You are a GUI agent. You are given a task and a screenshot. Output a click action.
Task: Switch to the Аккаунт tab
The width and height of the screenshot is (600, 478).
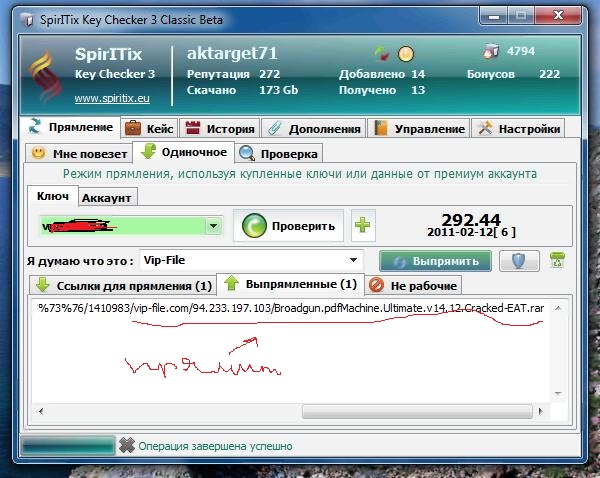108,198
